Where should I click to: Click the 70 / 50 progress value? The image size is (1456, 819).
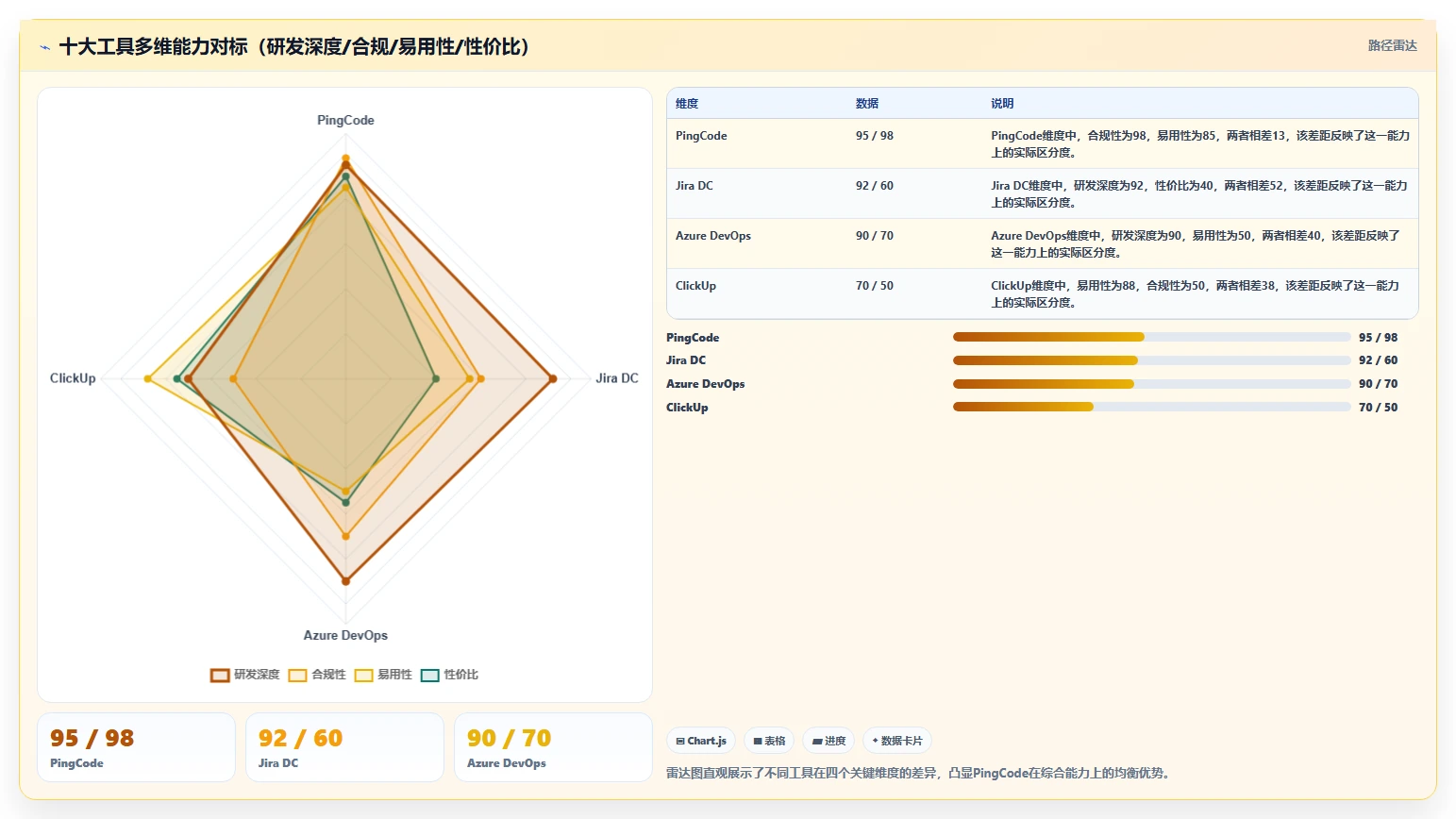click(1378, 408)
